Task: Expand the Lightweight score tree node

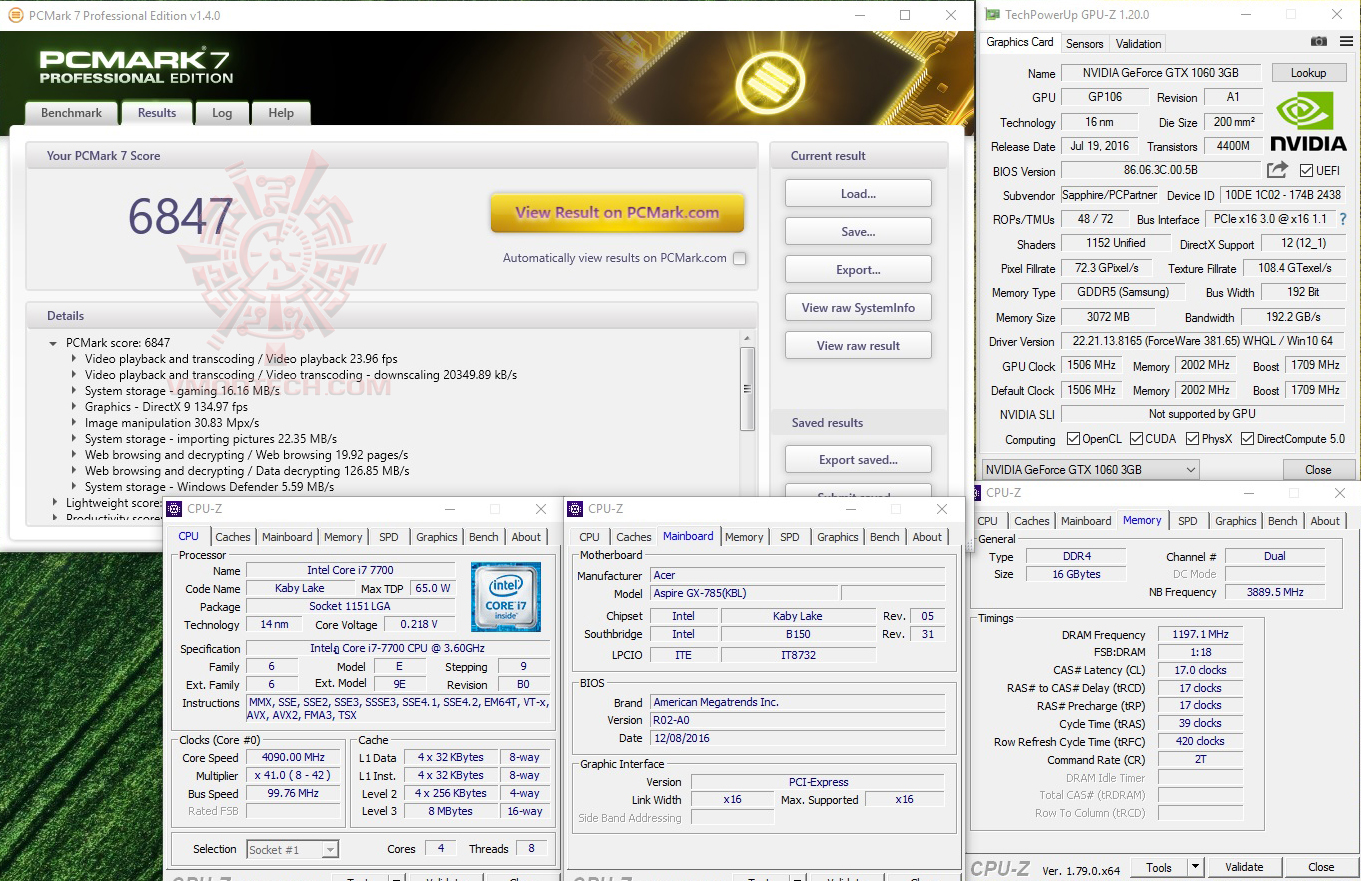Action: [55, 503]
